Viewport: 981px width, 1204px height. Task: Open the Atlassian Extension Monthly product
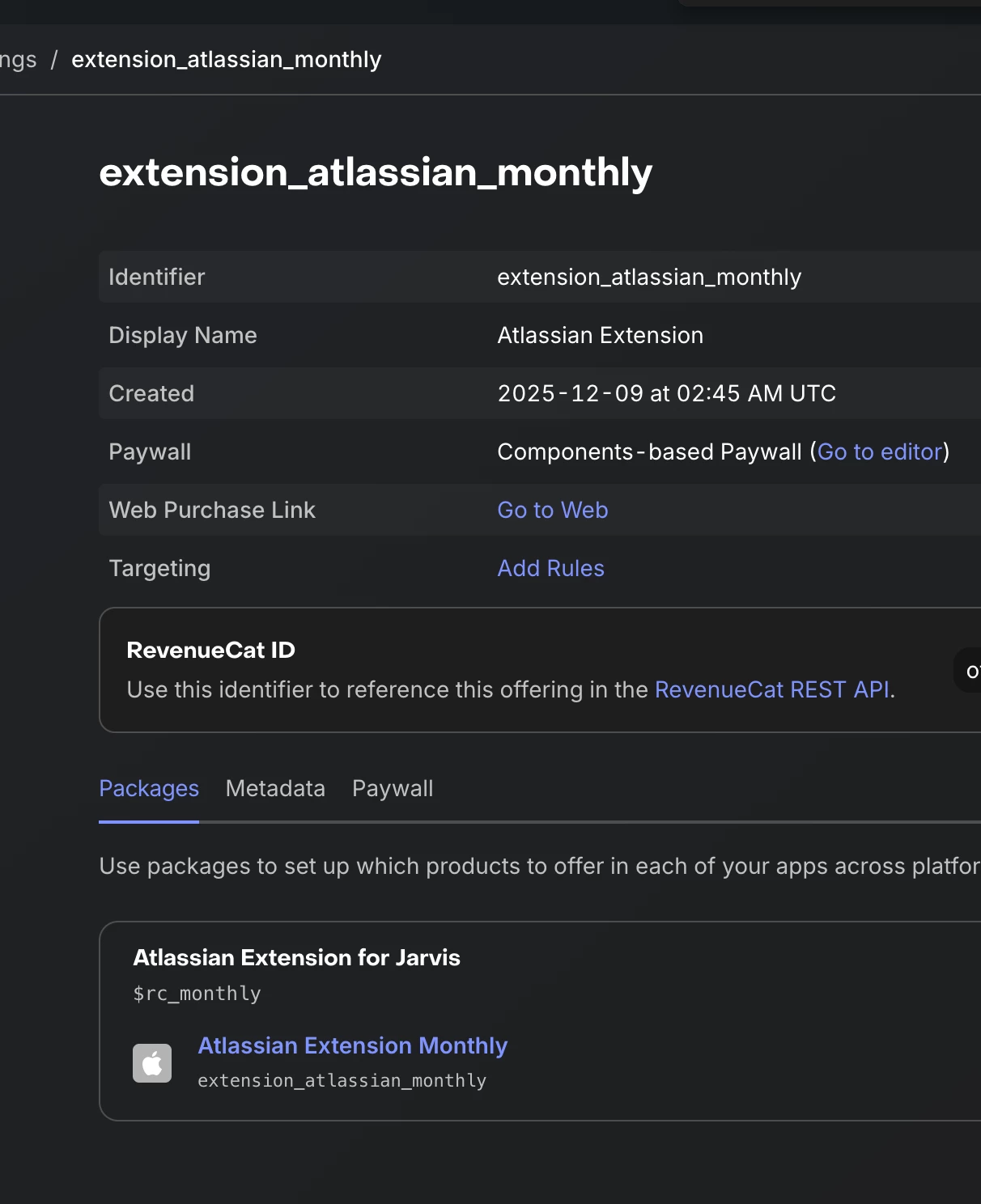(352, 1045)
